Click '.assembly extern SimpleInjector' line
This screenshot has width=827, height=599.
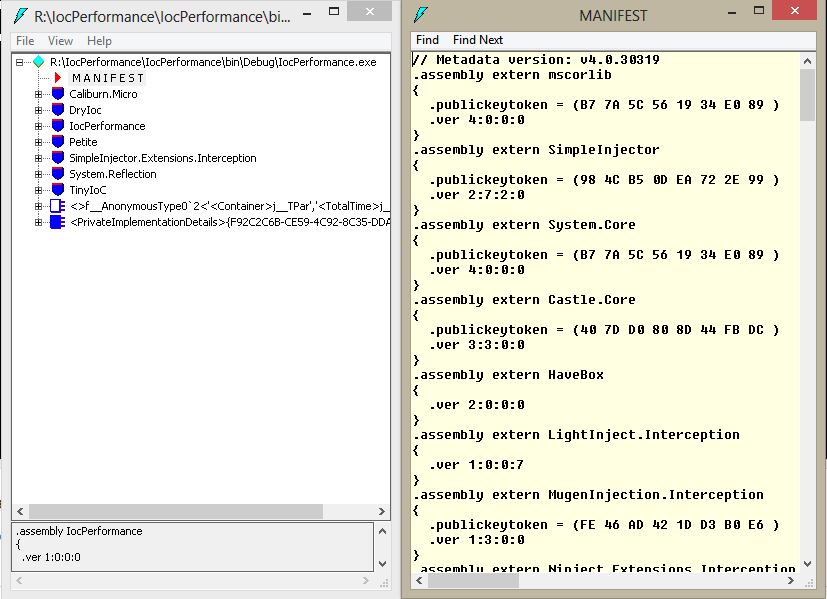[x=536, y=150]
